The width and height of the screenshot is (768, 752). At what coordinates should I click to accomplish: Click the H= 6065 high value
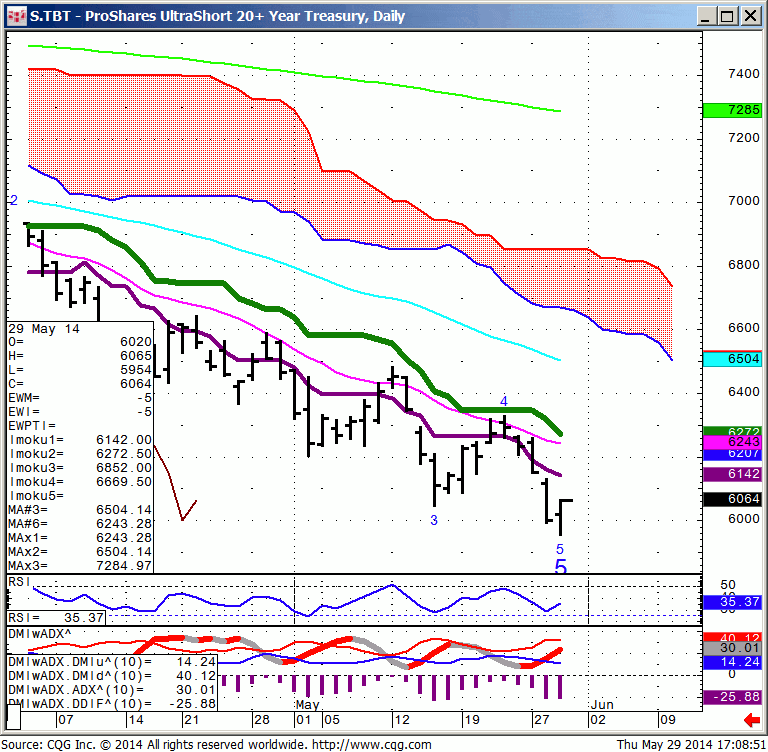[80, 356]
